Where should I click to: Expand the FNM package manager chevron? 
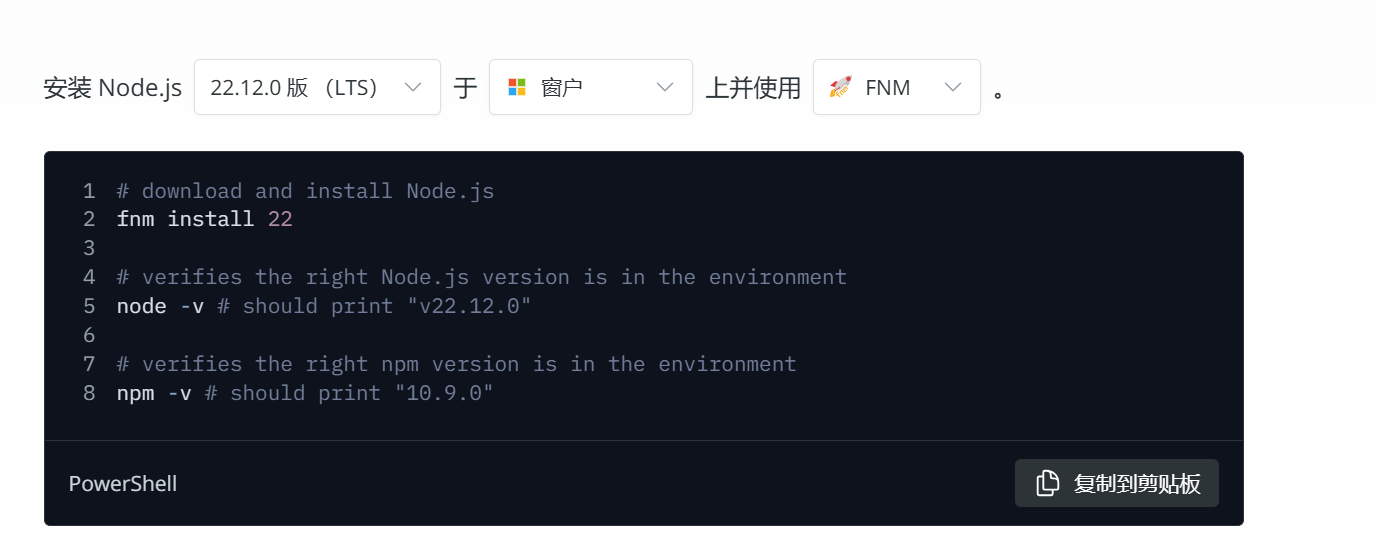pyautogui.click(x=953, y=87)
